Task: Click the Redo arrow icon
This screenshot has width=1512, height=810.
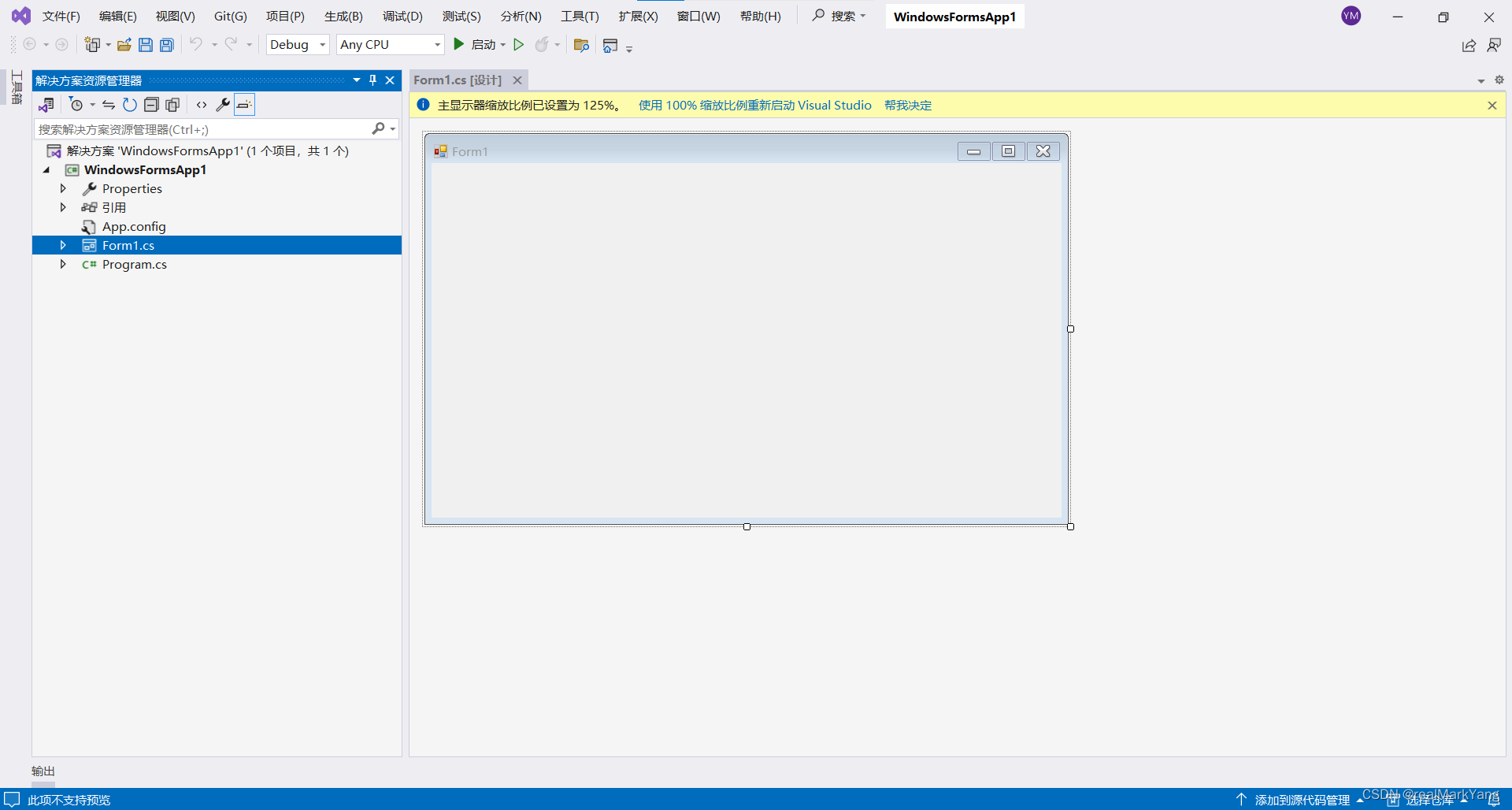Action: [x=231, y=44]
